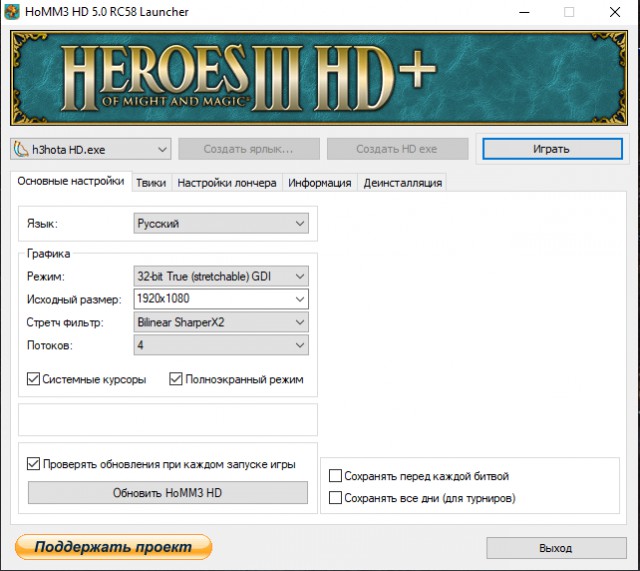Screen dimensions: 640x571
Task: Open the Информация tab
Action: (320, 183)
